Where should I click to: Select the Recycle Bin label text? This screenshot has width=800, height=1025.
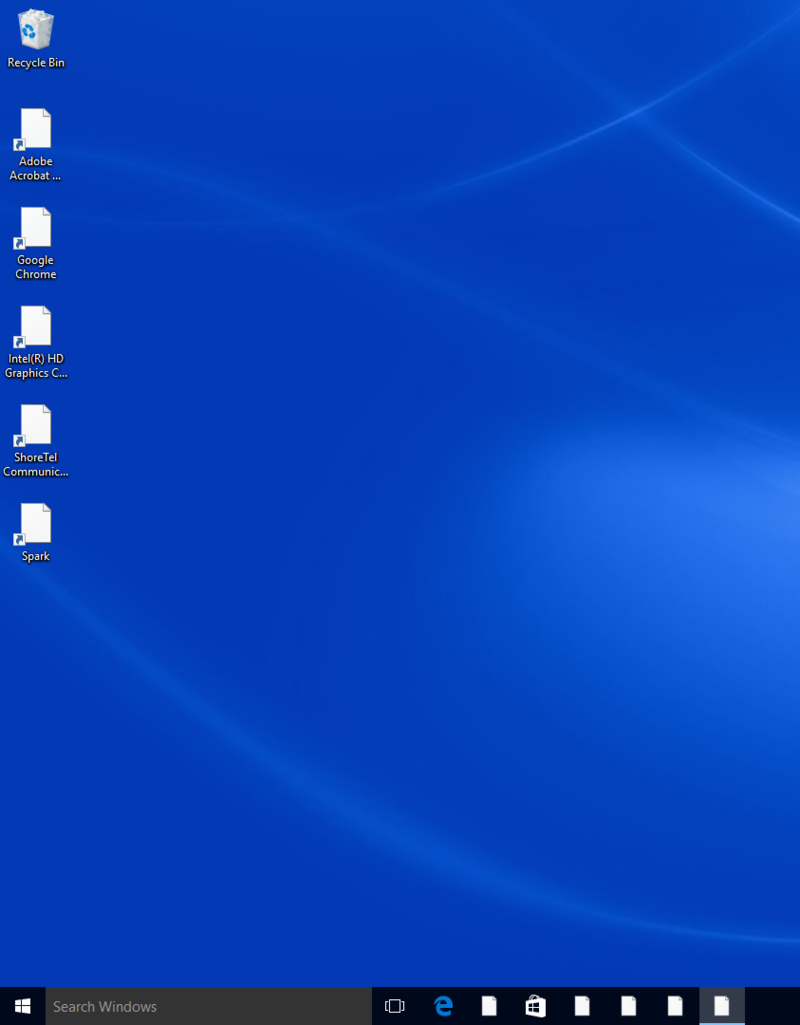(35, 62)
